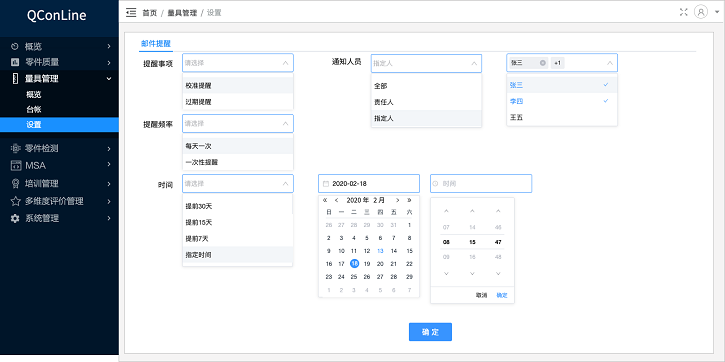Click the 概览 clock icon in sidebar
725x362 pixels.
point(15,46)
